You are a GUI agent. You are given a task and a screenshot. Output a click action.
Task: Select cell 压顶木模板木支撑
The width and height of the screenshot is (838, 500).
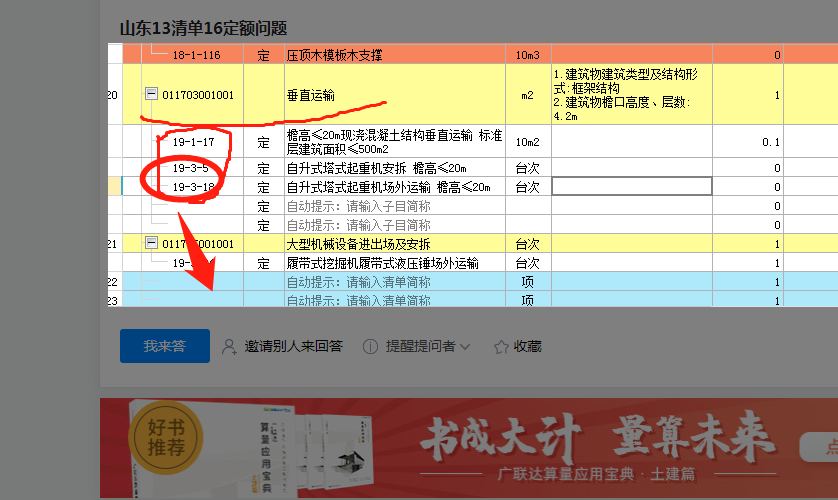tap(395, 54)
